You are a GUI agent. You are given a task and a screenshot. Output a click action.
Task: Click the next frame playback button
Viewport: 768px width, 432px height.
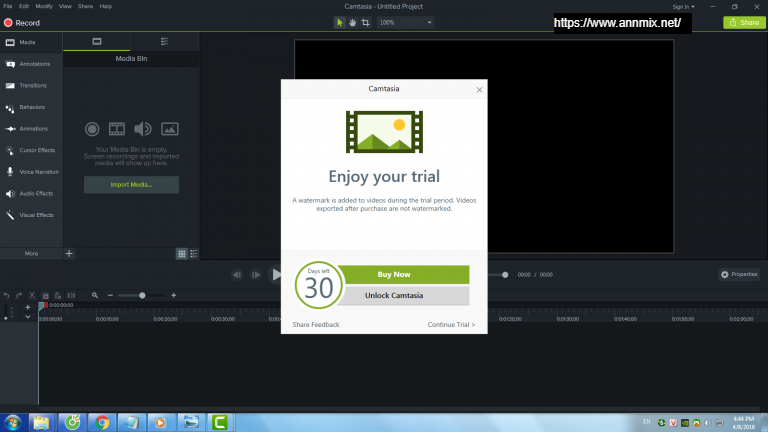tap(256, 275)
